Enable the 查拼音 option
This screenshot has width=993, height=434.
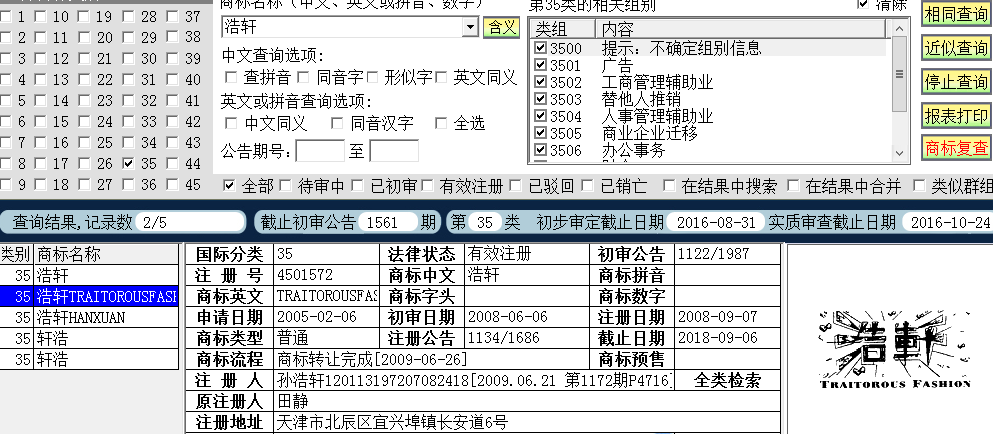[231, 78]
